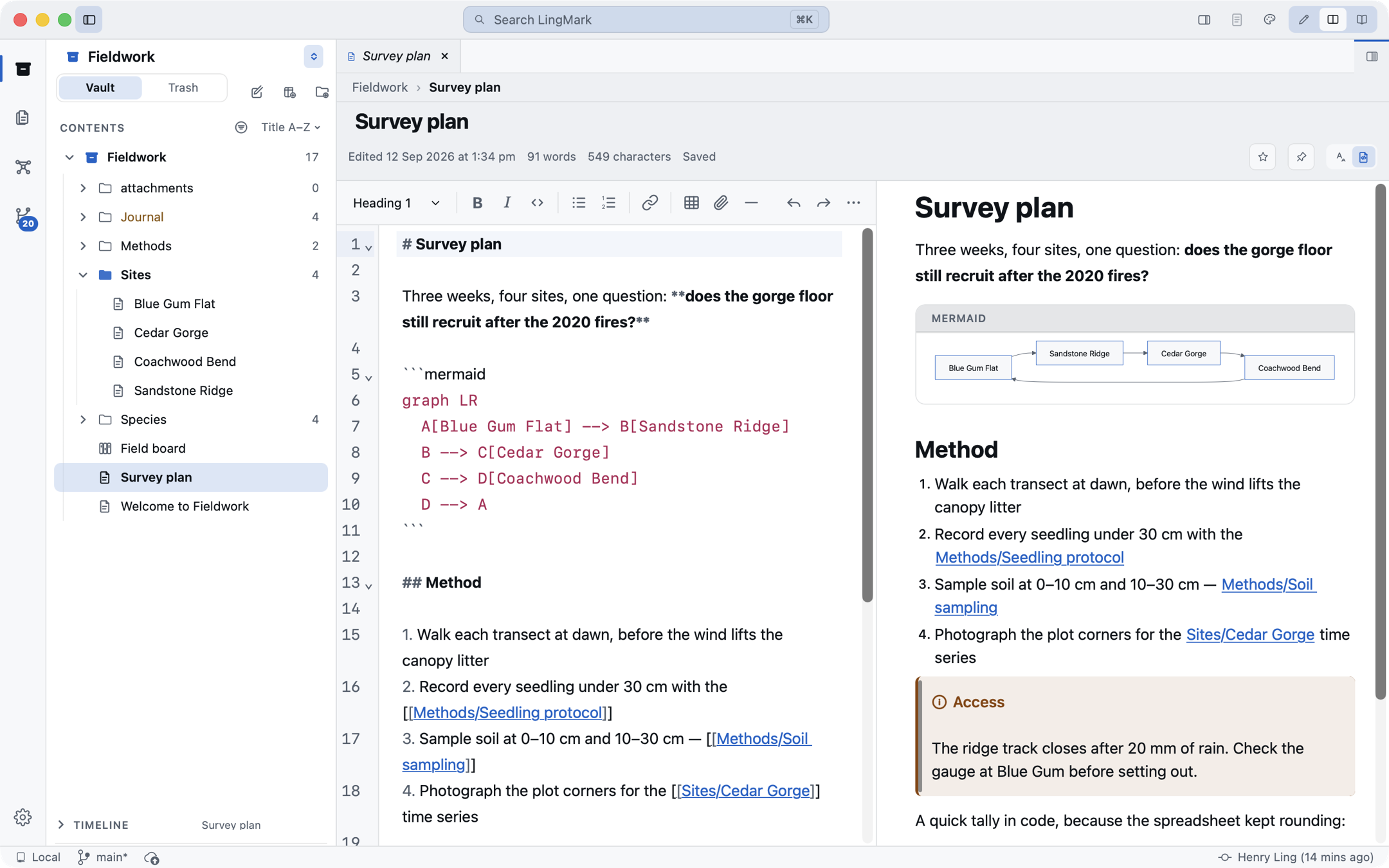Toggle the rendered document view button
Viewport: 1389px width, 868px height.
(x=1363, y=157)
